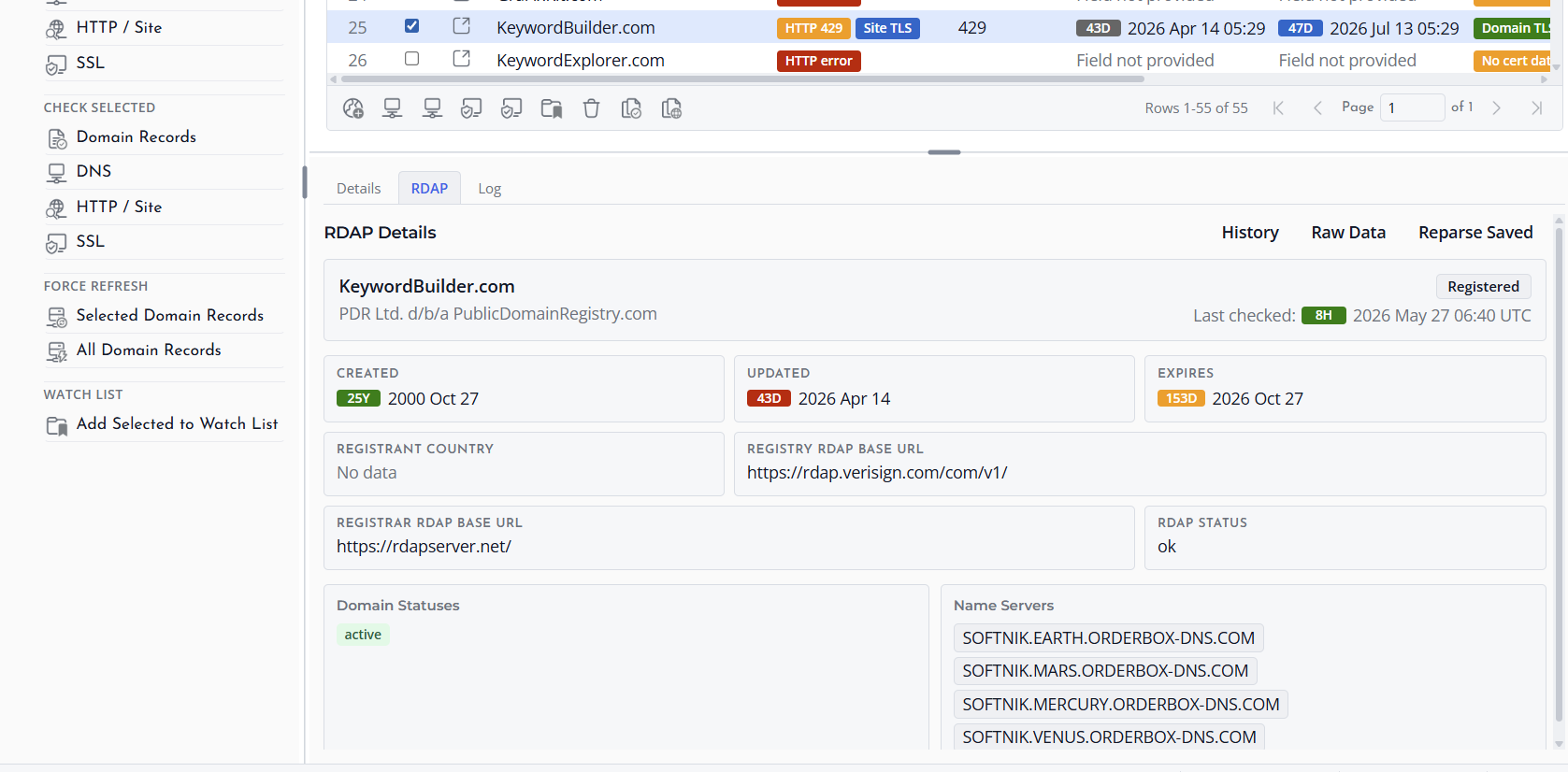
Task: Click KeywordExplorer.com in table row 26
Action: pyautogui.click(x=581, y=61)
